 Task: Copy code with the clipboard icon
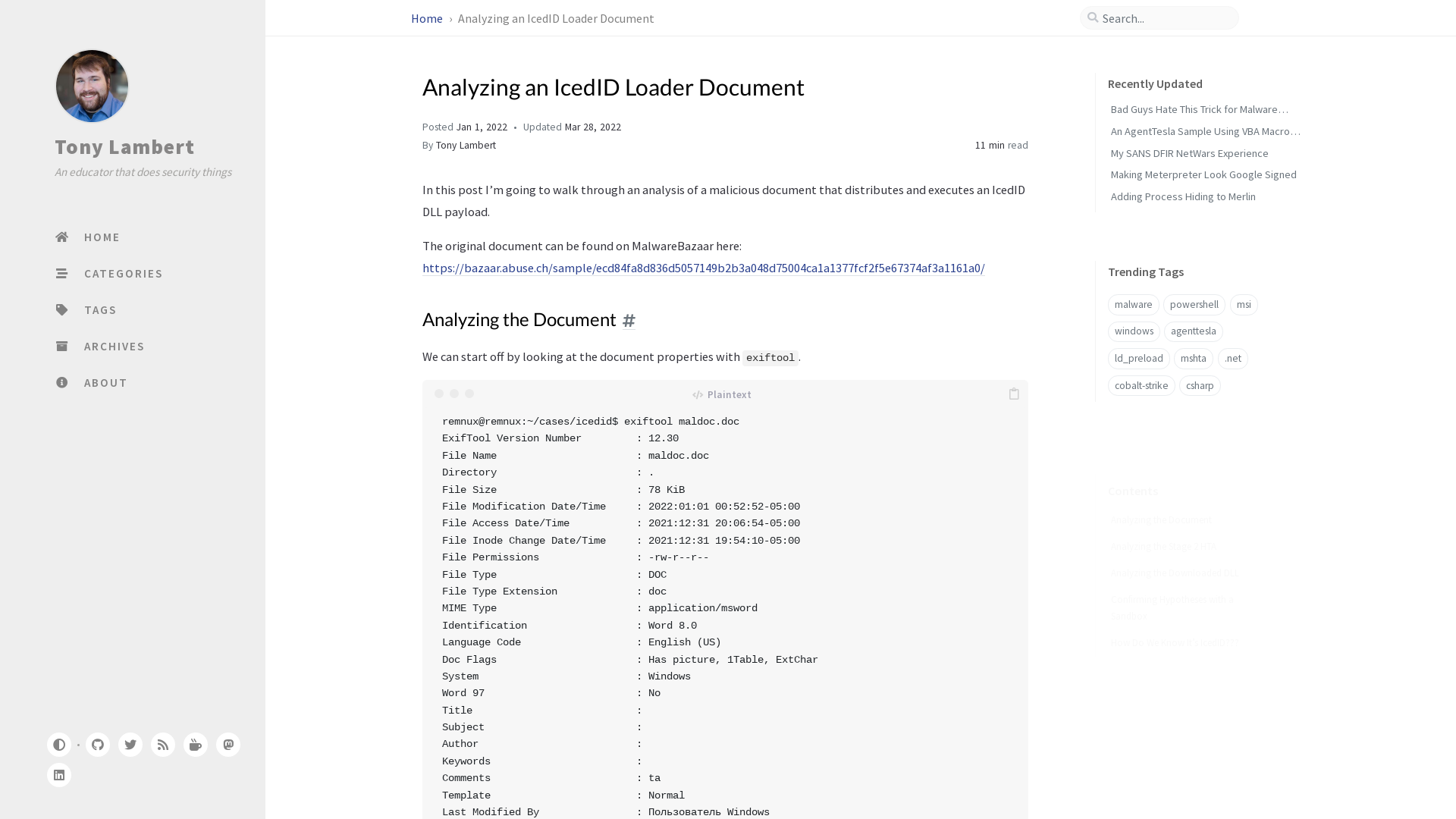(1014, 394)
